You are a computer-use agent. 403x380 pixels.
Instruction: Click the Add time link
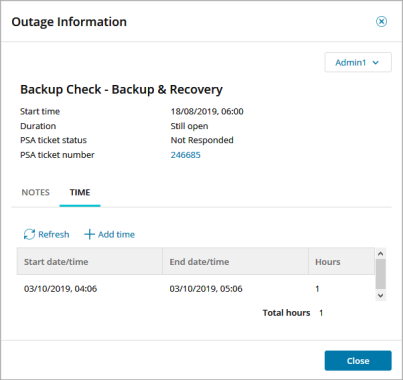coord(116,234)
